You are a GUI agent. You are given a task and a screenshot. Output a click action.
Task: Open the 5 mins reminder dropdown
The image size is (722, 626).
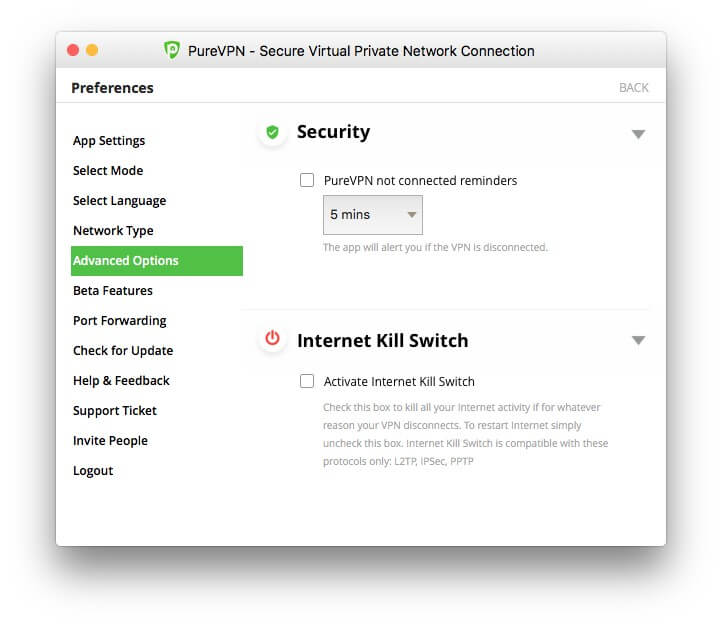373,215
